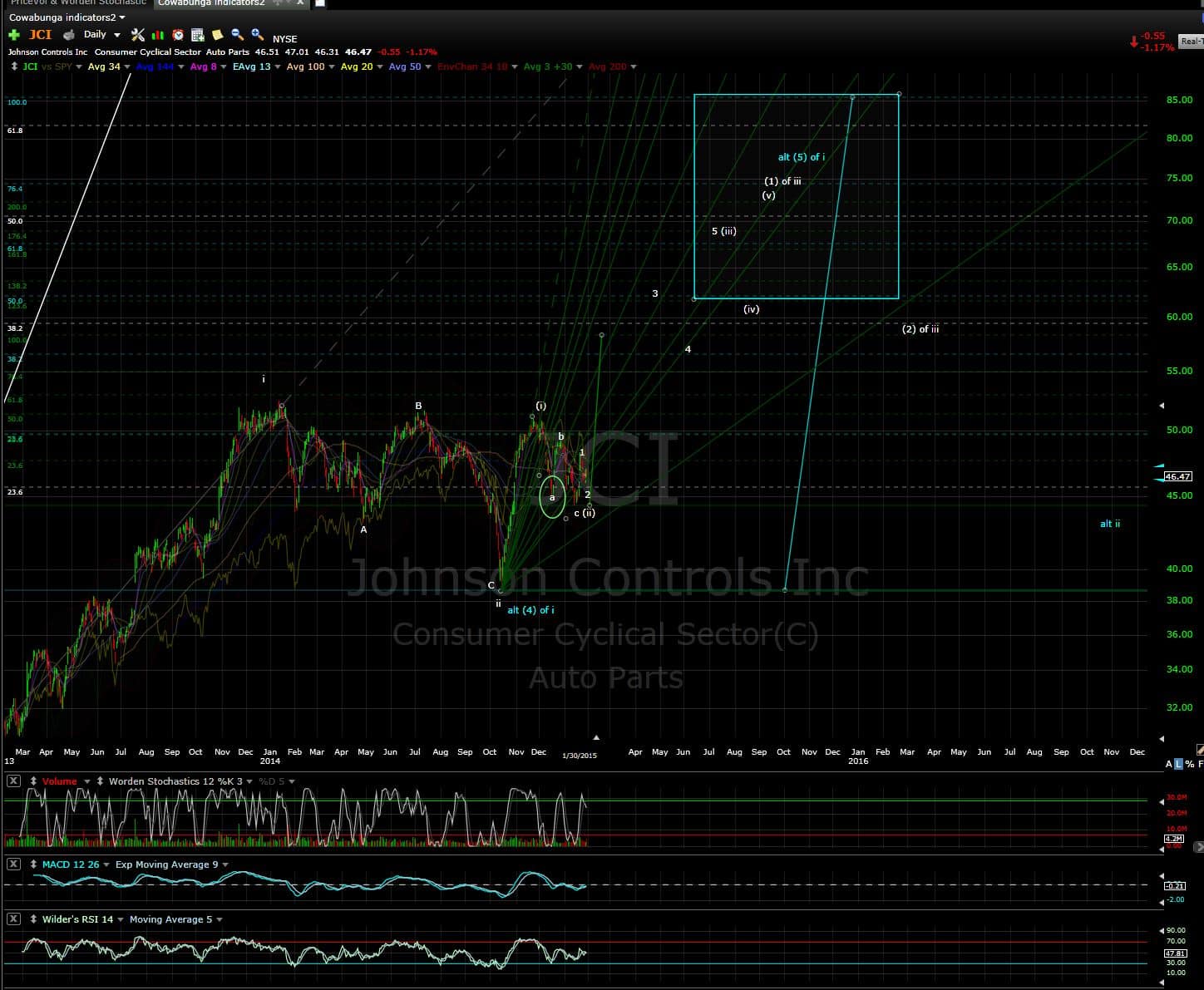Click the 46.47 current price marker
The image size is (1204, 990).
pyautogui.click(x=1177, y=476)
